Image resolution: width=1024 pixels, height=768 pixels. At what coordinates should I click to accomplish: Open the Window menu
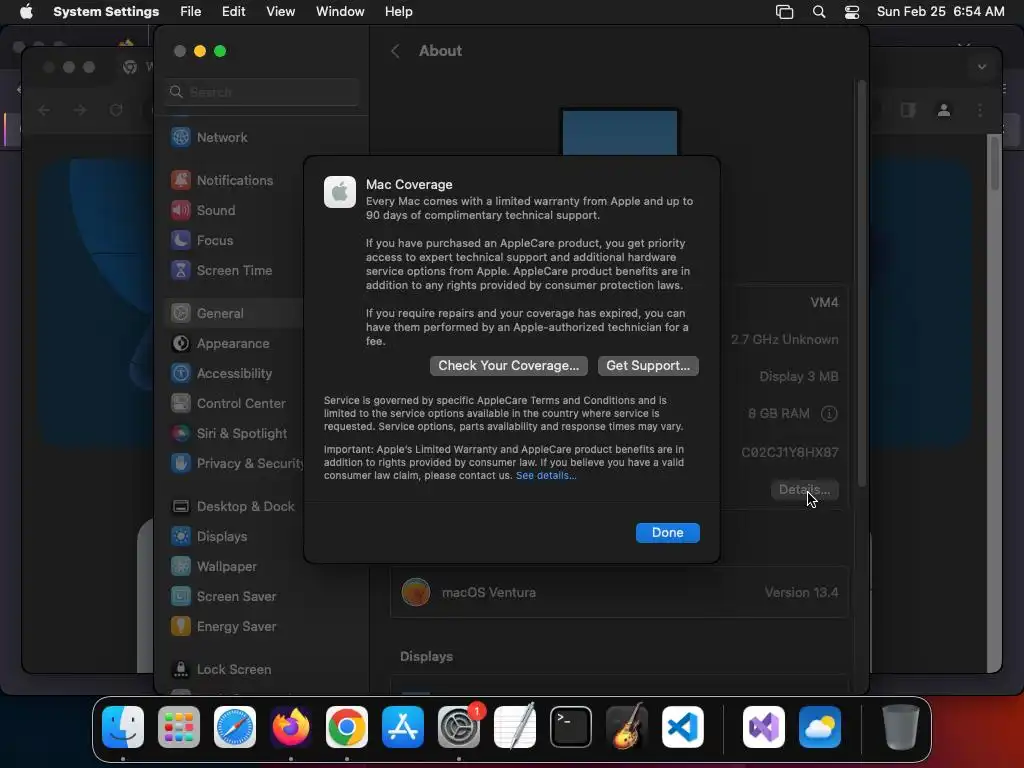click(x=340, y=12)
